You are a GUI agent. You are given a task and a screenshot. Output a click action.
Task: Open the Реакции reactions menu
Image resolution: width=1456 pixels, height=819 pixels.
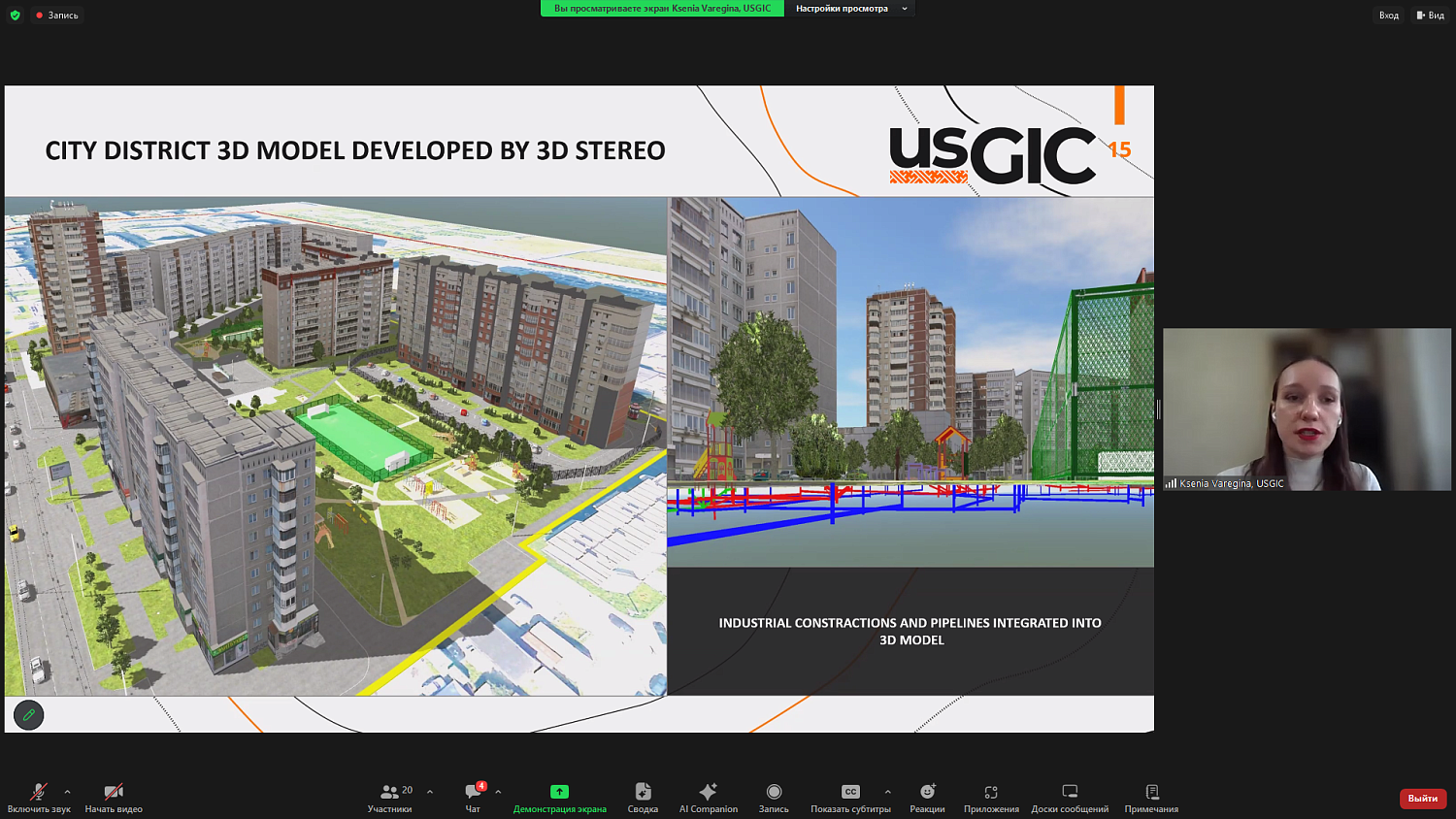[927, 798]
